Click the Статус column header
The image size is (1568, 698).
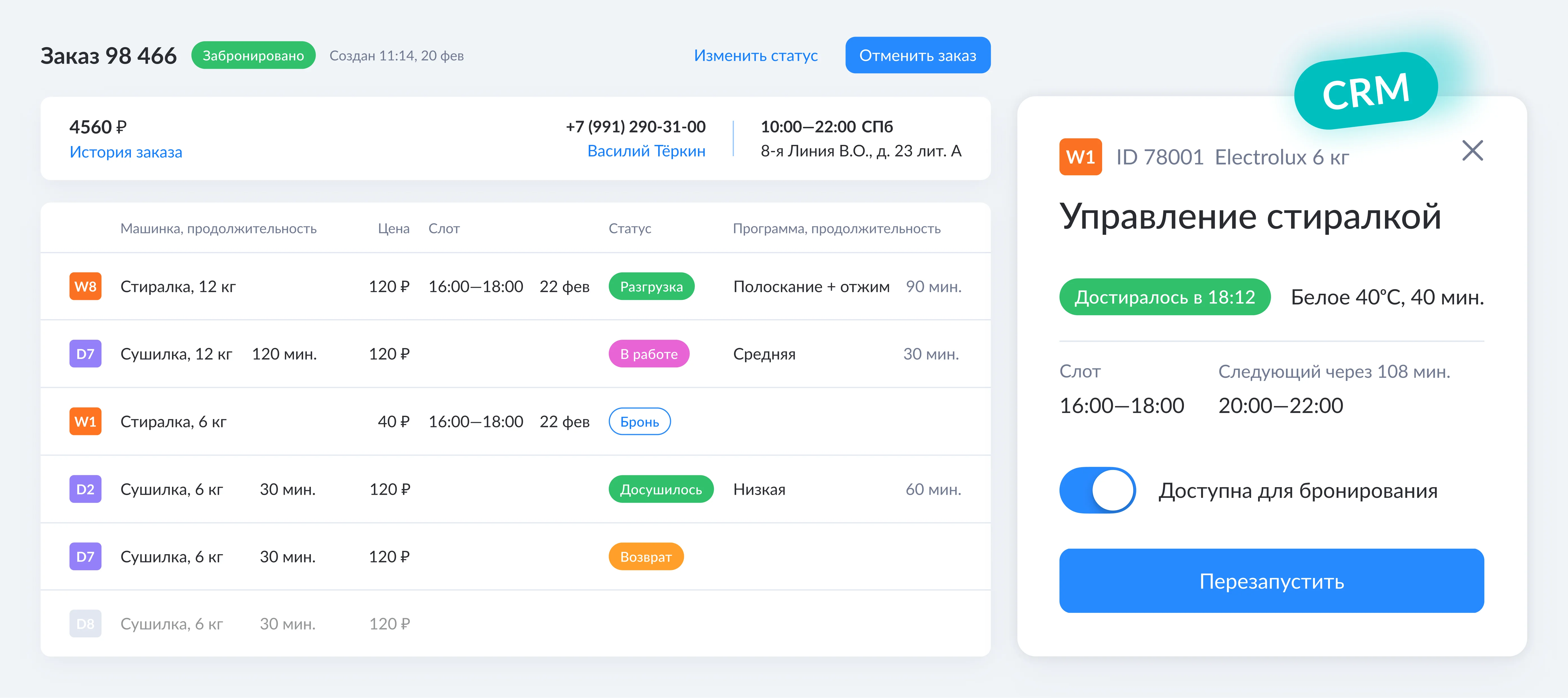(629, 229)
